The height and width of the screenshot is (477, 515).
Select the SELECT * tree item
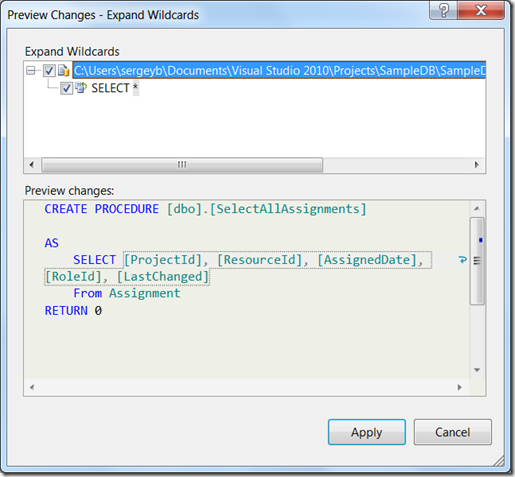(x=114, y=88)
